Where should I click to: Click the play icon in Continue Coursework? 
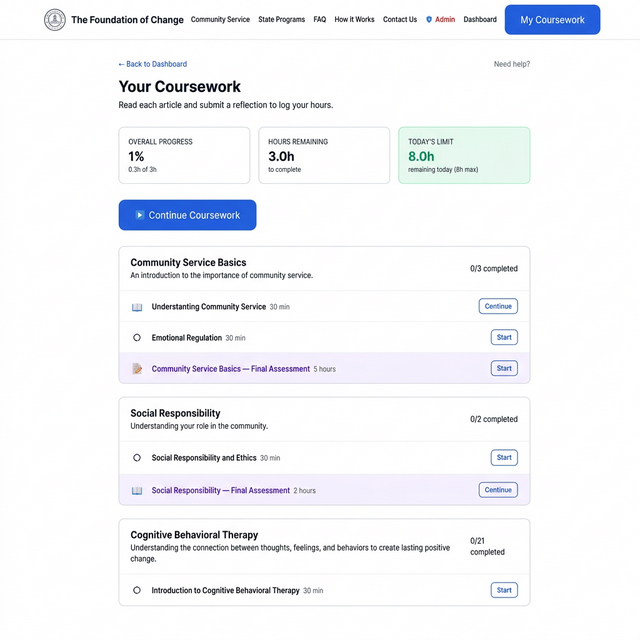point(140,215)
